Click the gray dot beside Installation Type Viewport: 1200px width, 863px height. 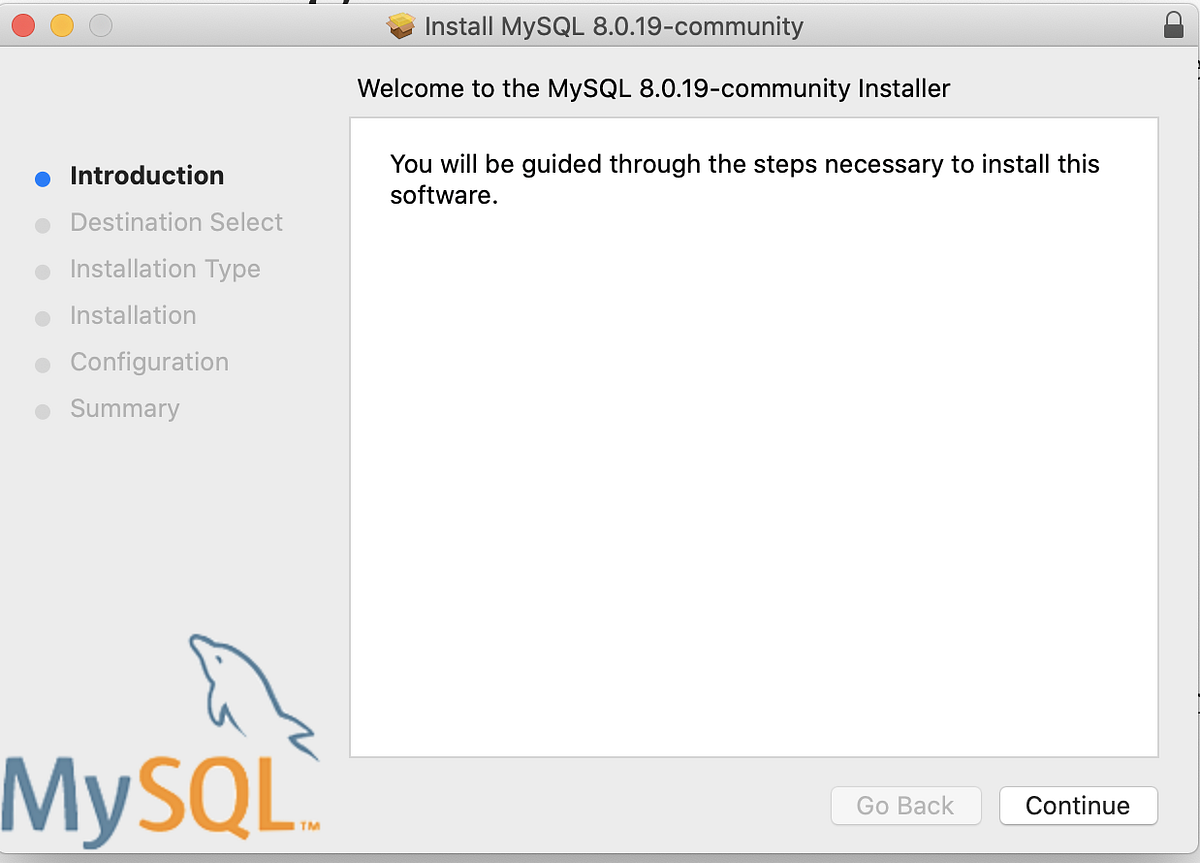click(42, 271)
